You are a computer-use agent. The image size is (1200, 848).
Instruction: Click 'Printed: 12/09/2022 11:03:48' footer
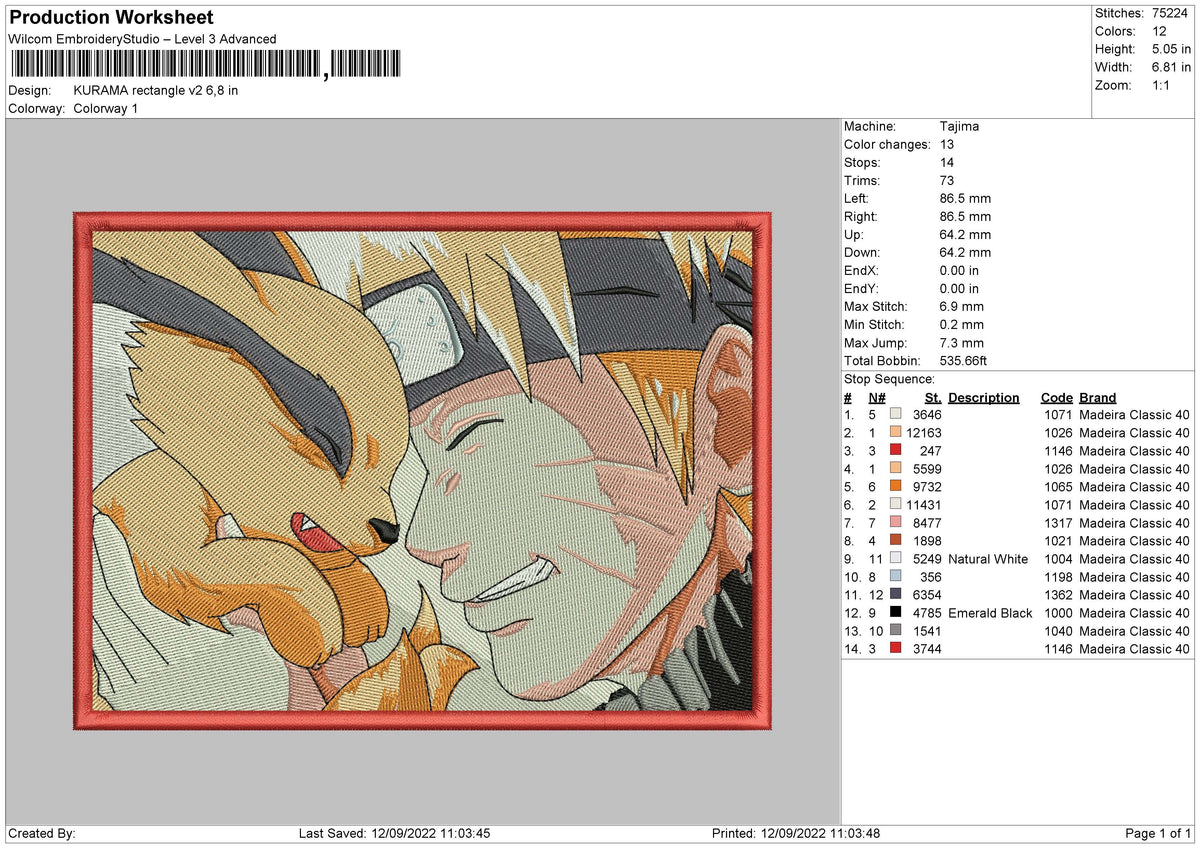796,833
